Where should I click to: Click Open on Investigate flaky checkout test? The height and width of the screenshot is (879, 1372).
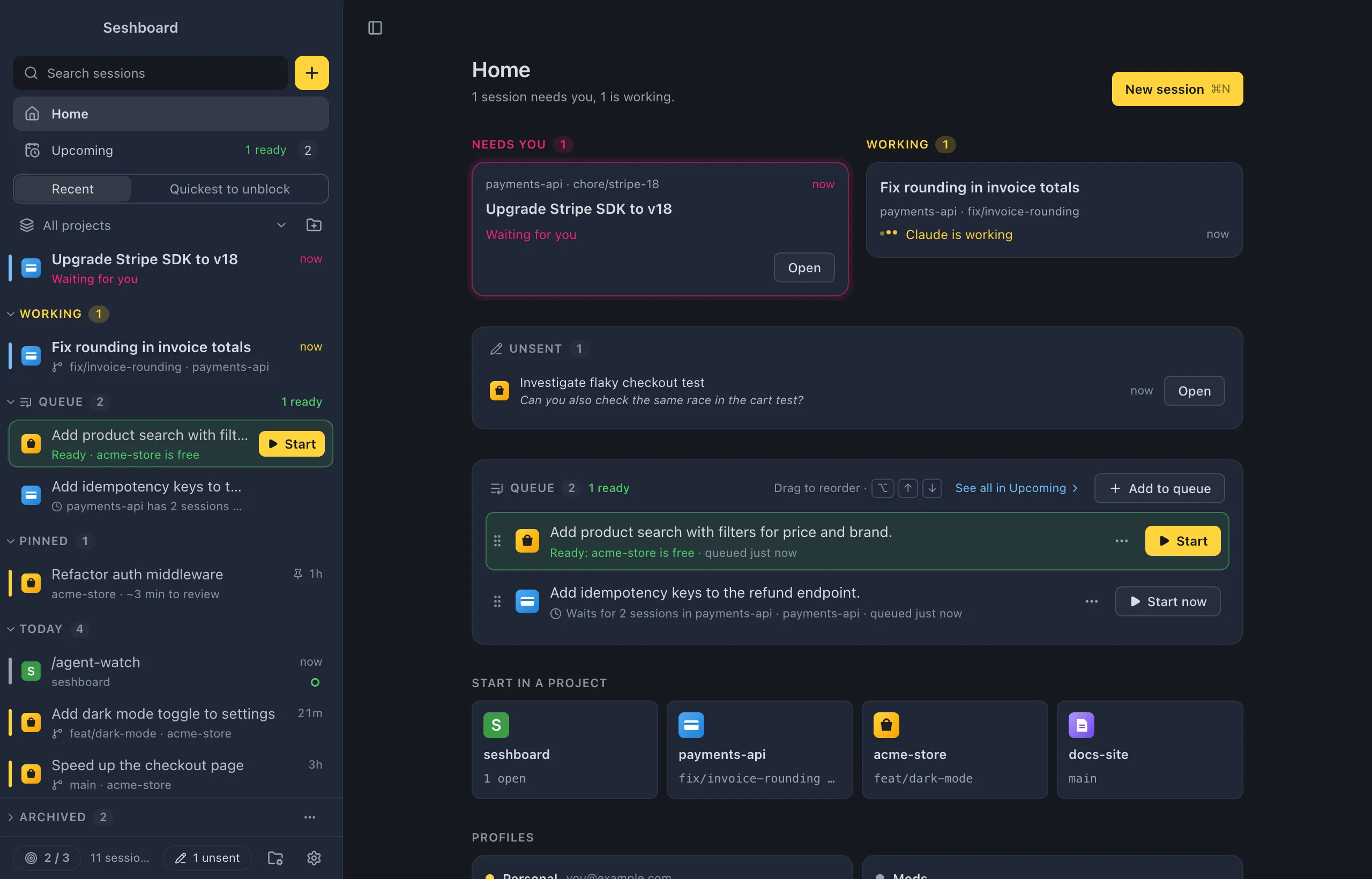pyautogui.click(x=1194, y=391)
